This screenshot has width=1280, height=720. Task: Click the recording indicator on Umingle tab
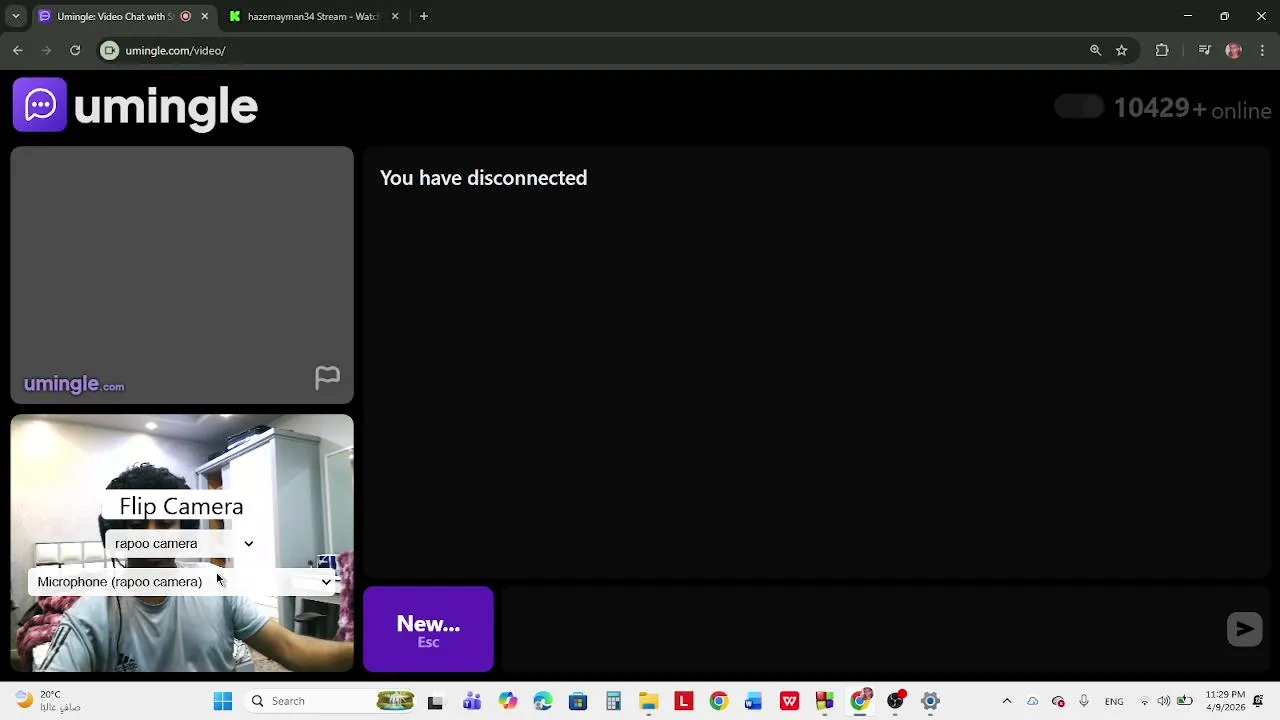coord(185,16)
